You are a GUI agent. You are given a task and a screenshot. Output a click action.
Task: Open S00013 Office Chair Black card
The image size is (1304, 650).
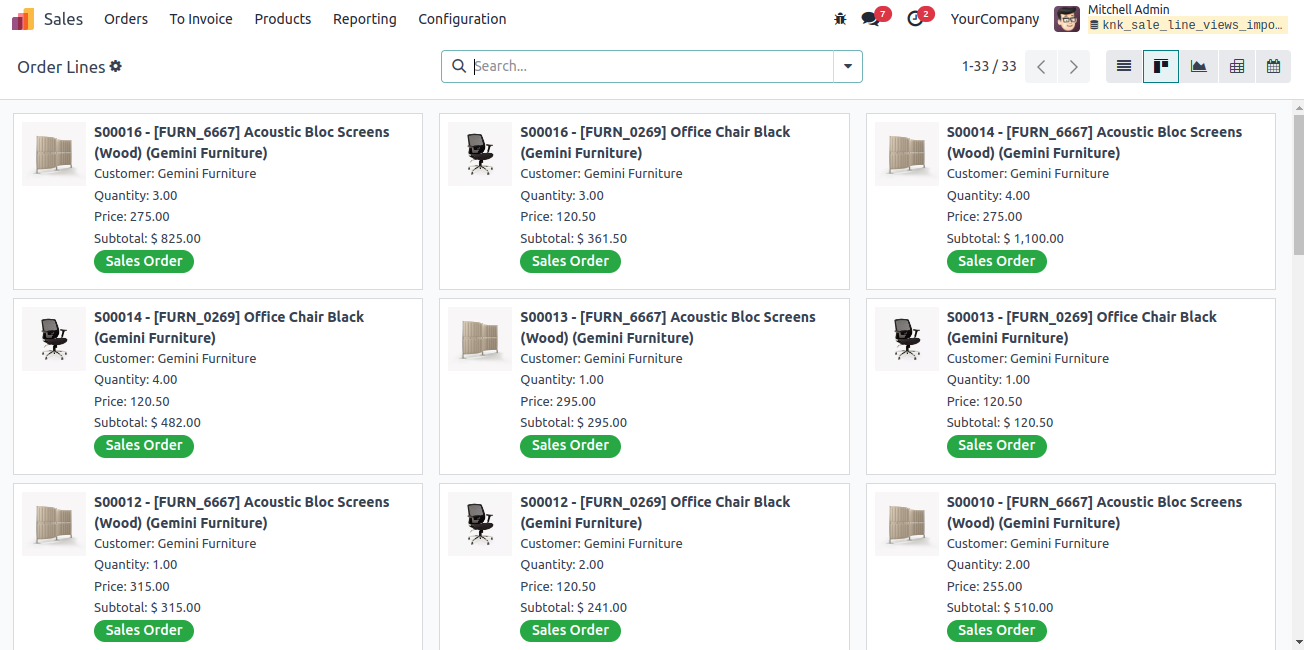point(1071,386)
